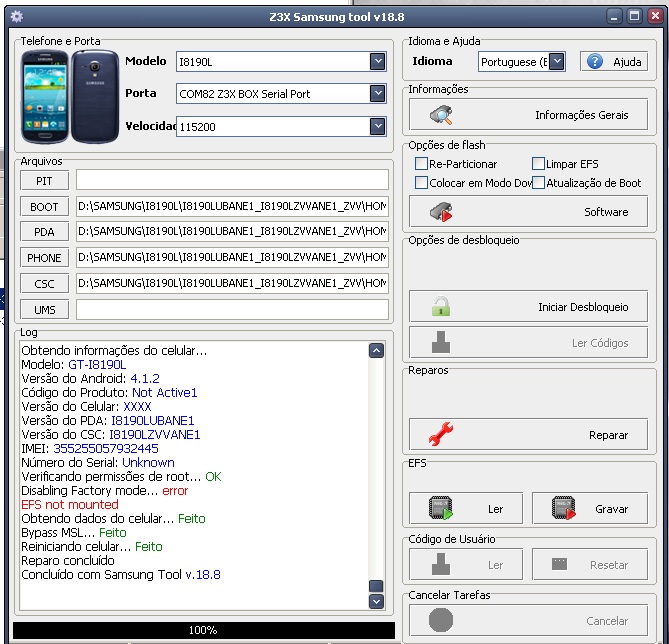Click the UMS file button

tap(44, 309)
